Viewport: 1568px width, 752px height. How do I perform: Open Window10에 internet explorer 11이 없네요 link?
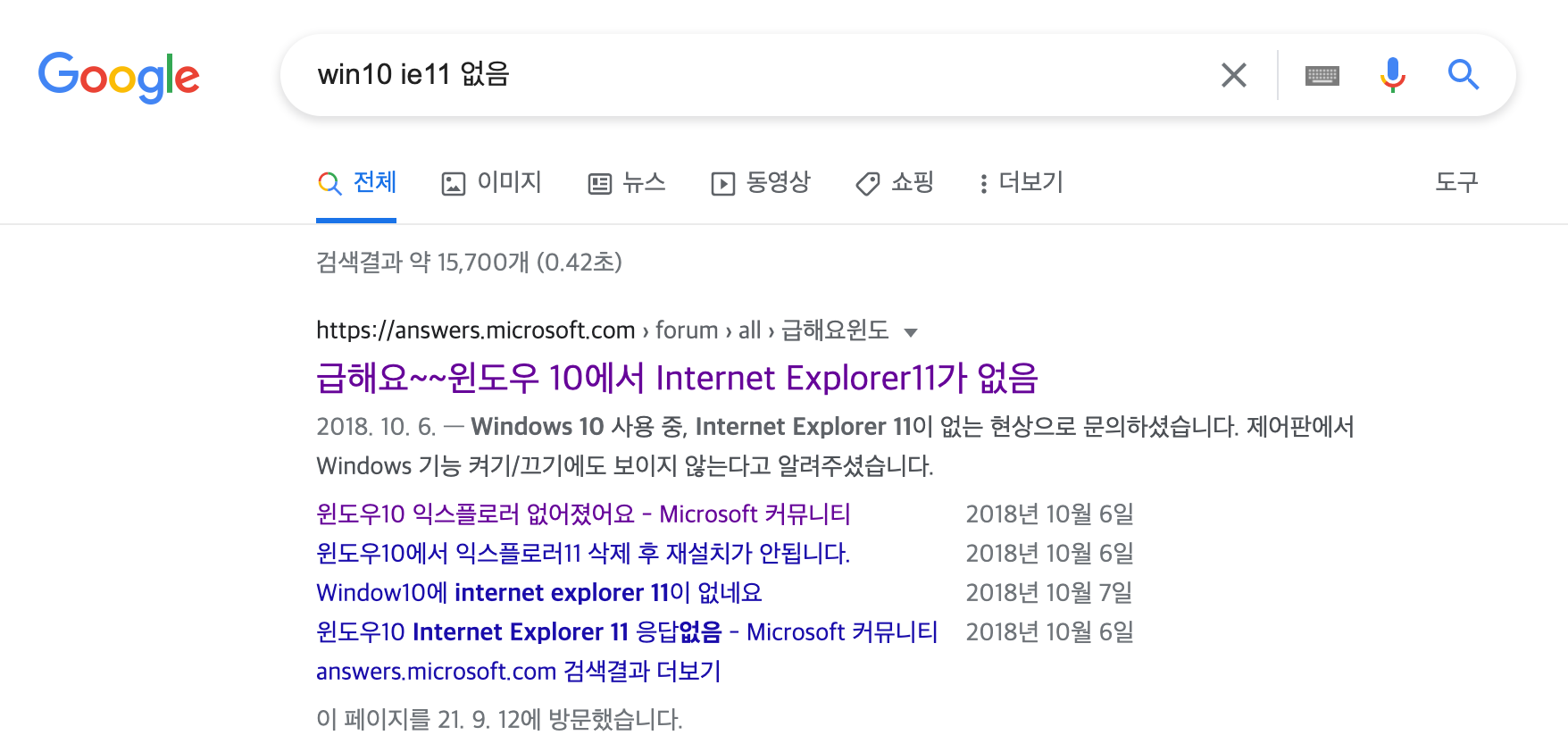click(x=539, y=593)
